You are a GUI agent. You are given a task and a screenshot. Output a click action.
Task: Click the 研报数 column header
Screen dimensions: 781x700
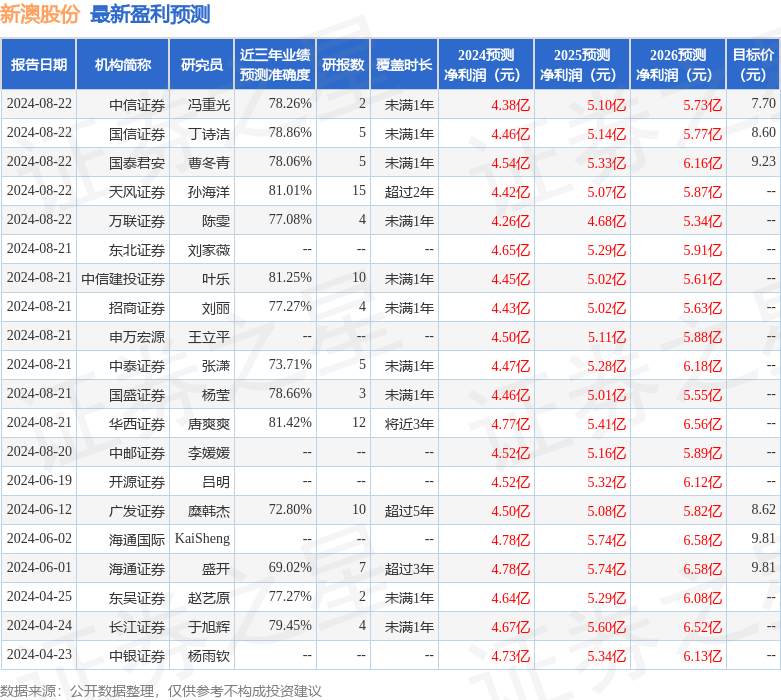(x=343, y=65)
